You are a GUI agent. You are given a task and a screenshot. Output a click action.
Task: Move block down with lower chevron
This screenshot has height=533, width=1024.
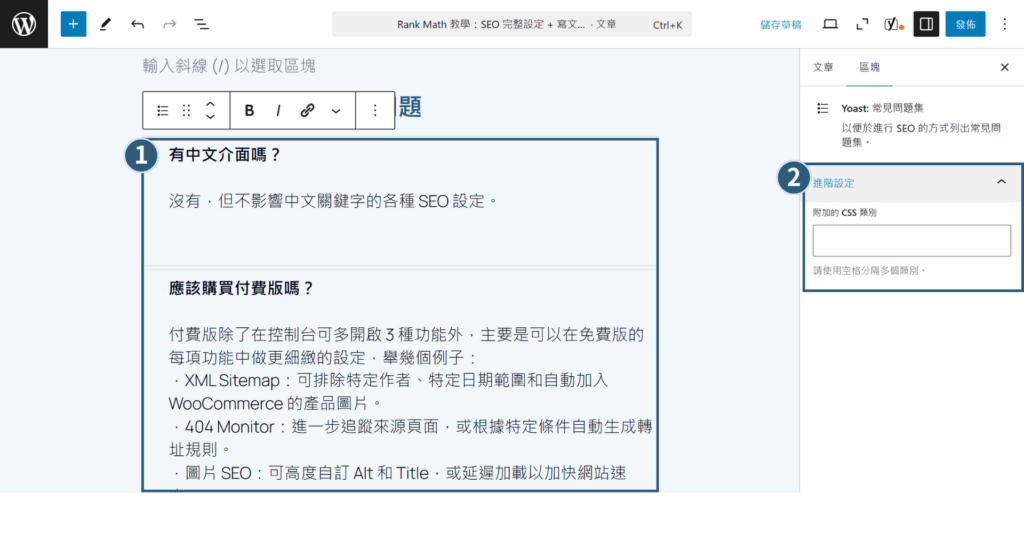(x=210, y=117)
